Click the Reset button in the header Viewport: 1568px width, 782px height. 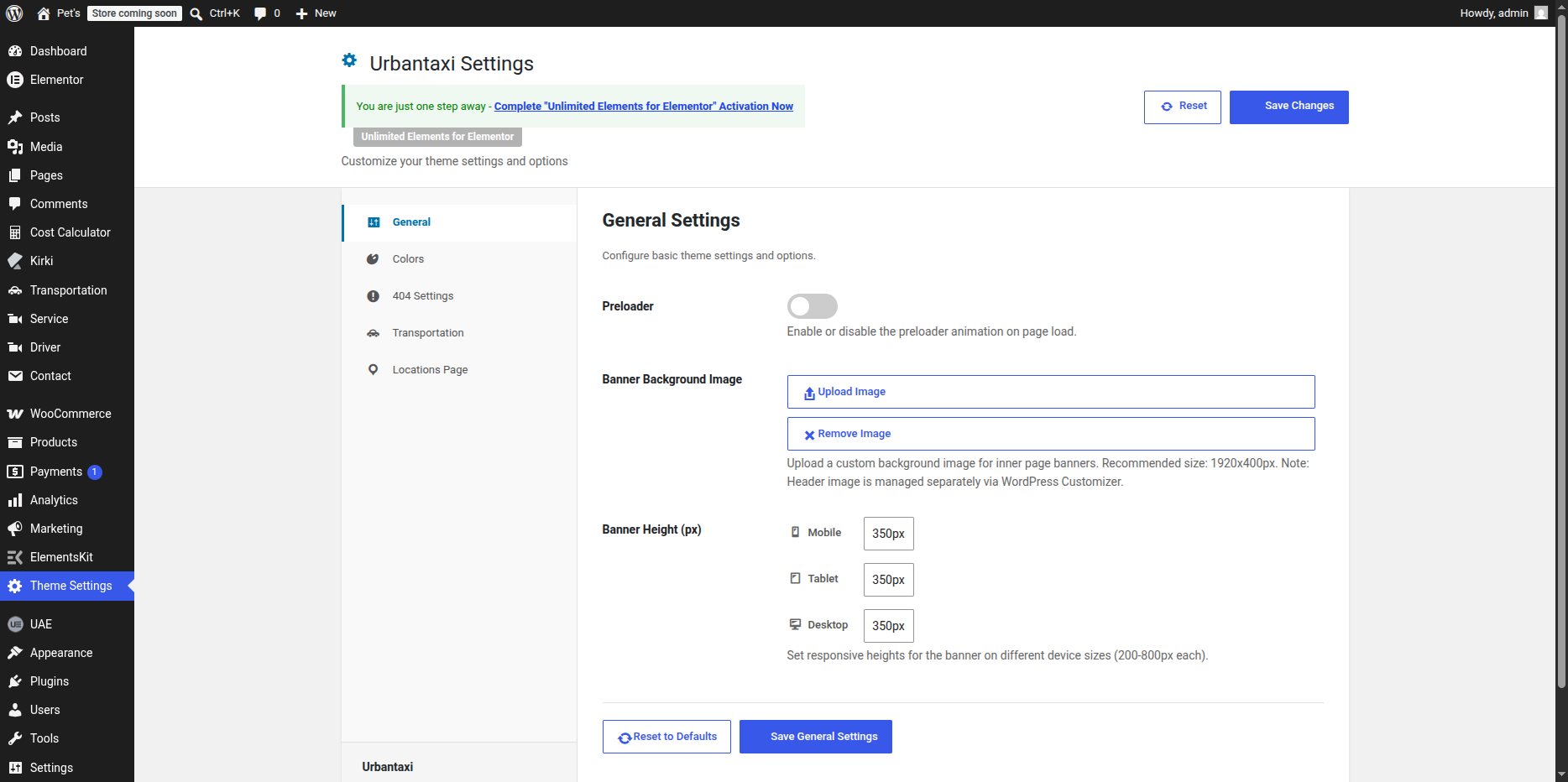tap(1182, 107)
